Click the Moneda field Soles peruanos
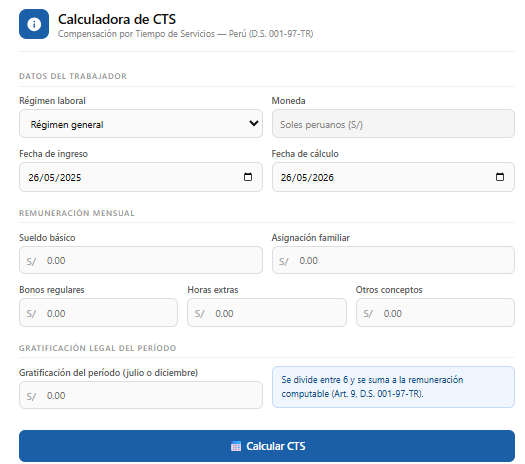 click(393, 124)
